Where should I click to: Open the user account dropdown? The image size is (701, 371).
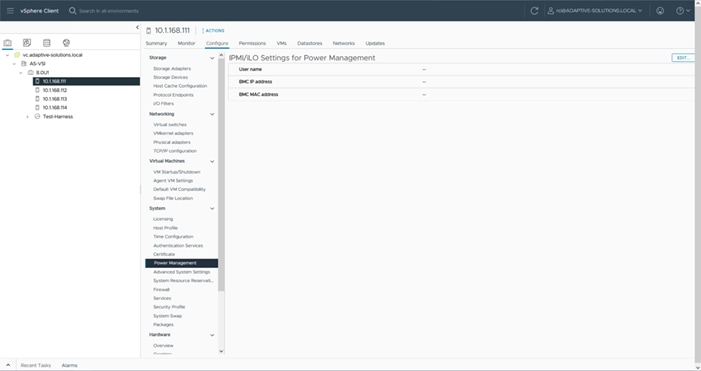point(595,11)
